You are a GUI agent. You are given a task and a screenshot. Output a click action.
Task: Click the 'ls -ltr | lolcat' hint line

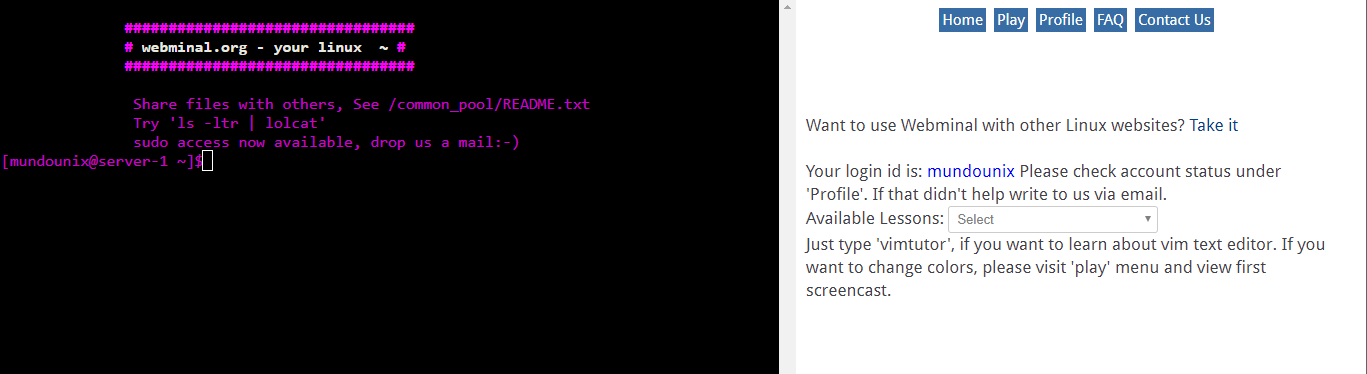230,123
